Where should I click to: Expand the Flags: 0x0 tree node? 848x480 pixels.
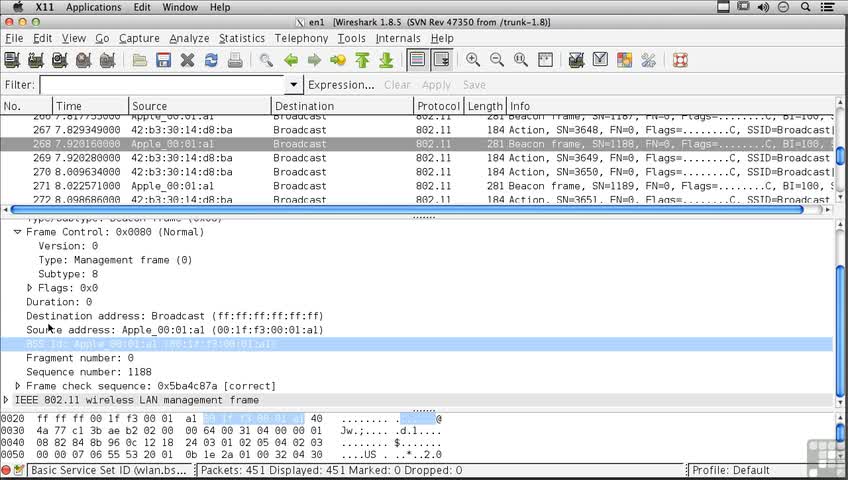point(30,288)
